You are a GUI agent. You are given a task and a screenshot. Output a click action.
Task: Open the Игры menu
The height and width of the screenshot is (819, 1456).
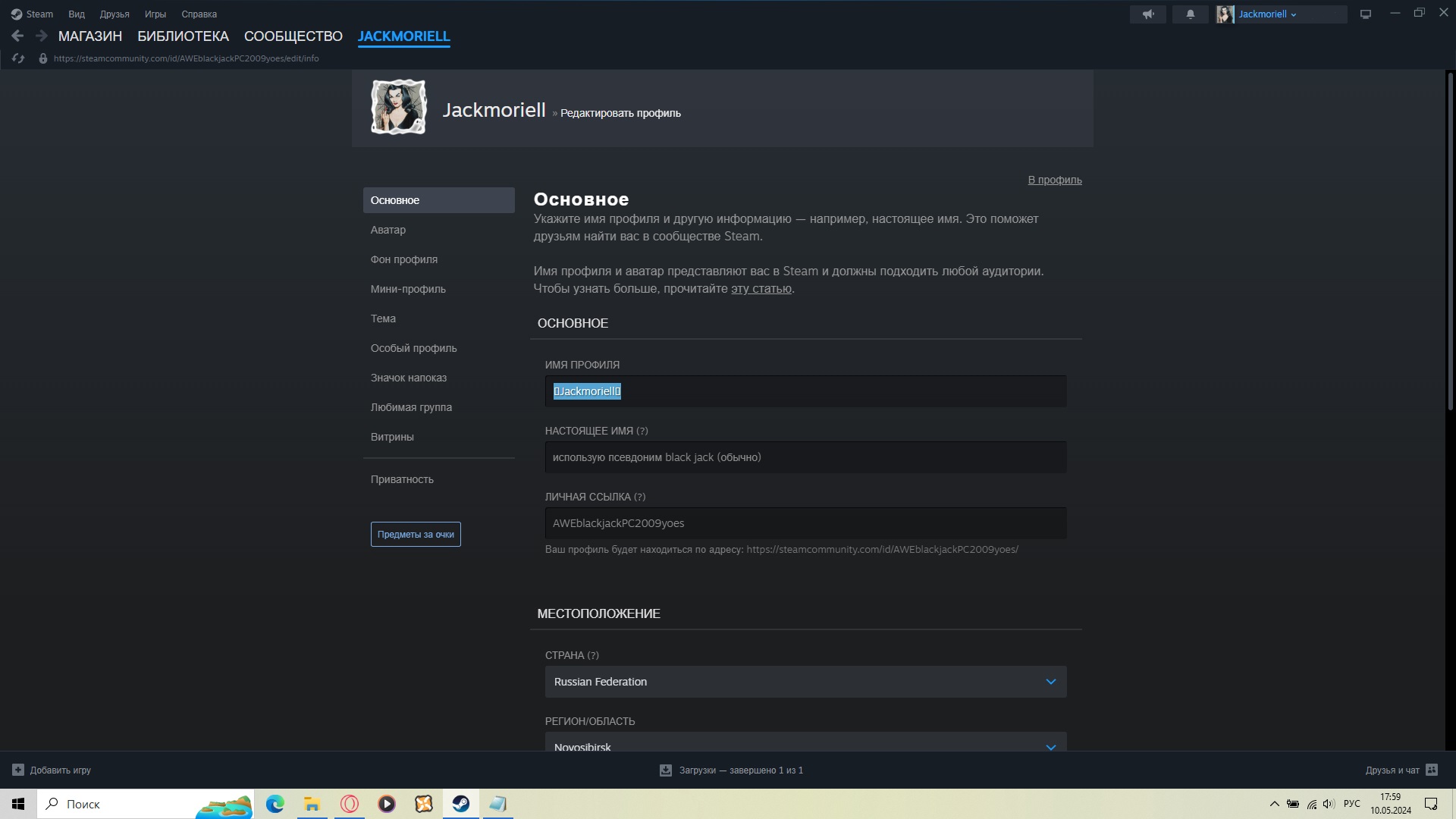[x=155, y=14]
